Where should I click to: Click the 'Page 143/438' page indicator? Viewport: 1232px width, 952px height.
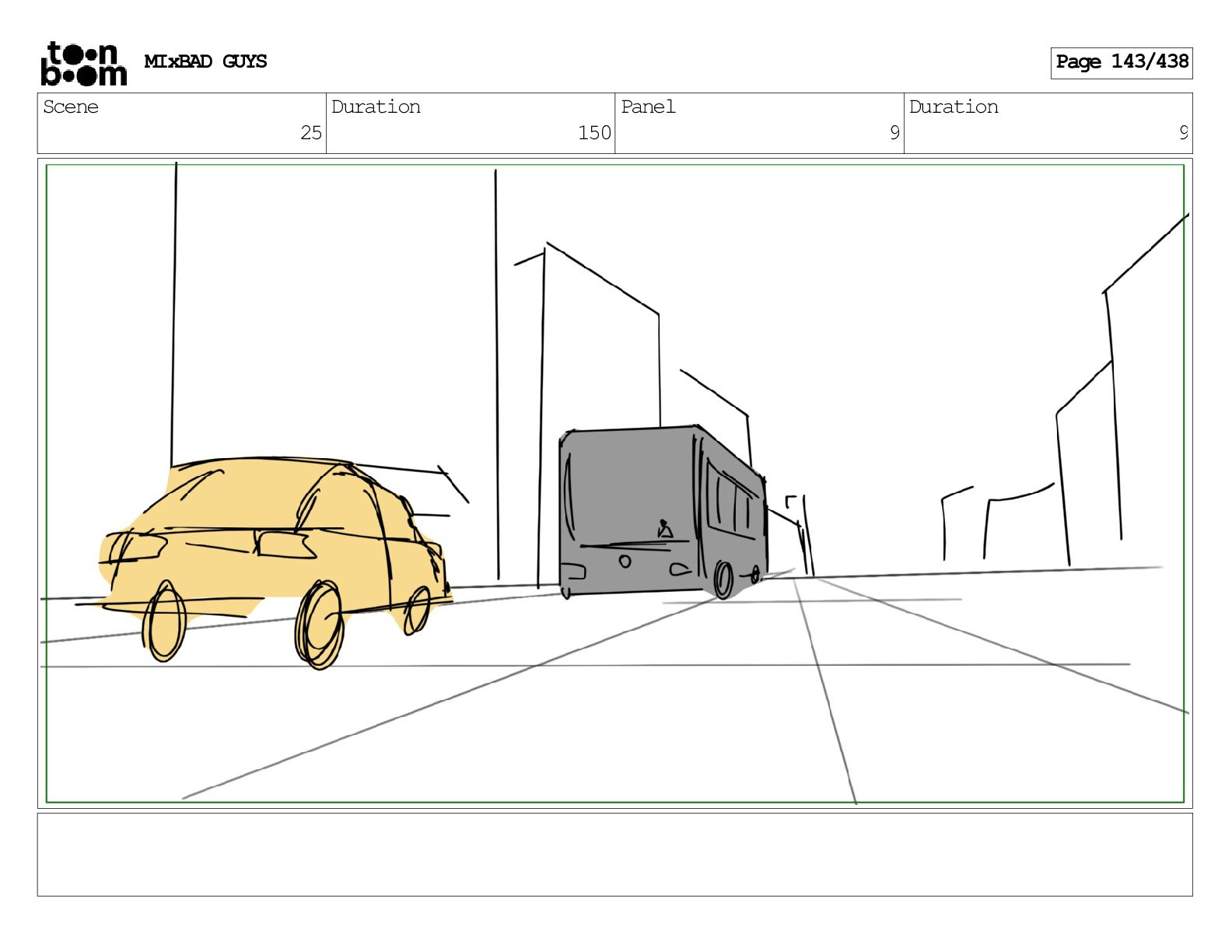click(x=1122, y=62)
